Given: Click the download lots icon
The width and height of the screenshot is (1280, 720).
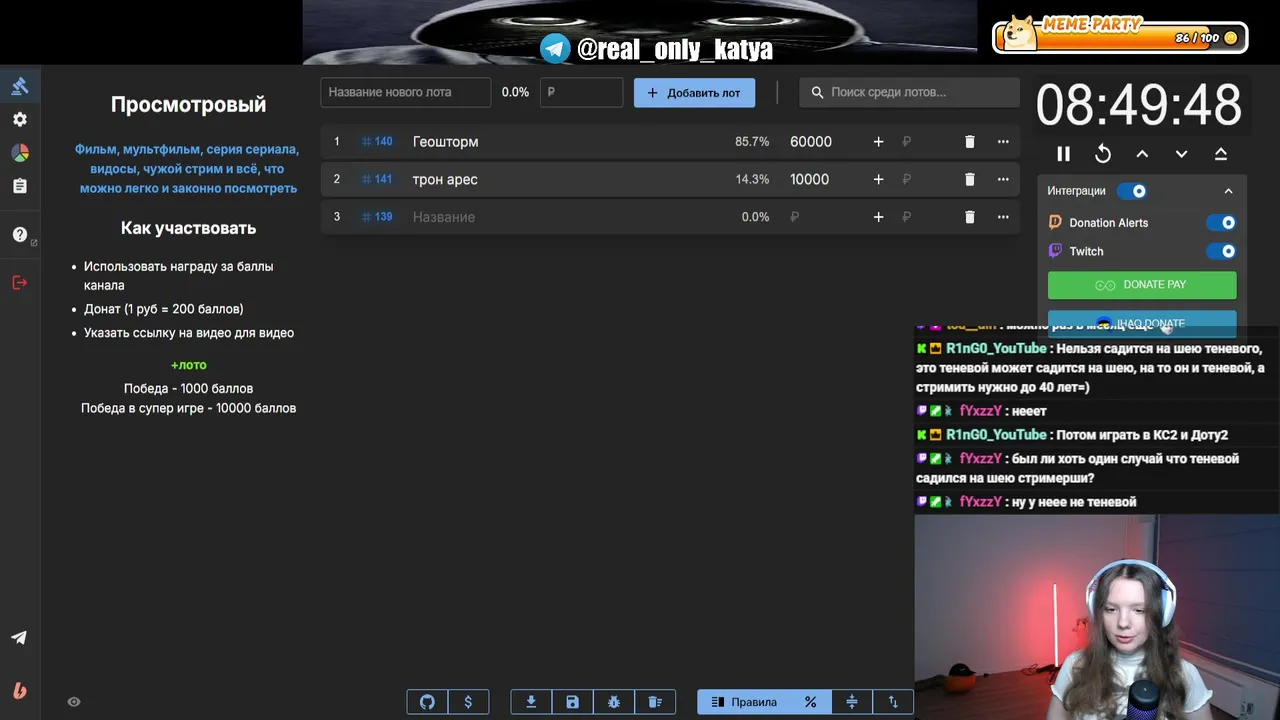Looking at the screenshot, I should click(x=531, y=702).
